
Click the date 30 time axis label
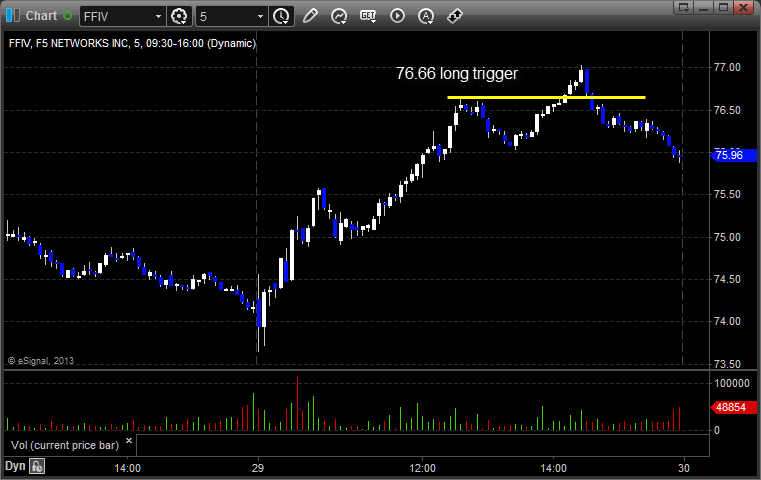(x=683, y=468)
